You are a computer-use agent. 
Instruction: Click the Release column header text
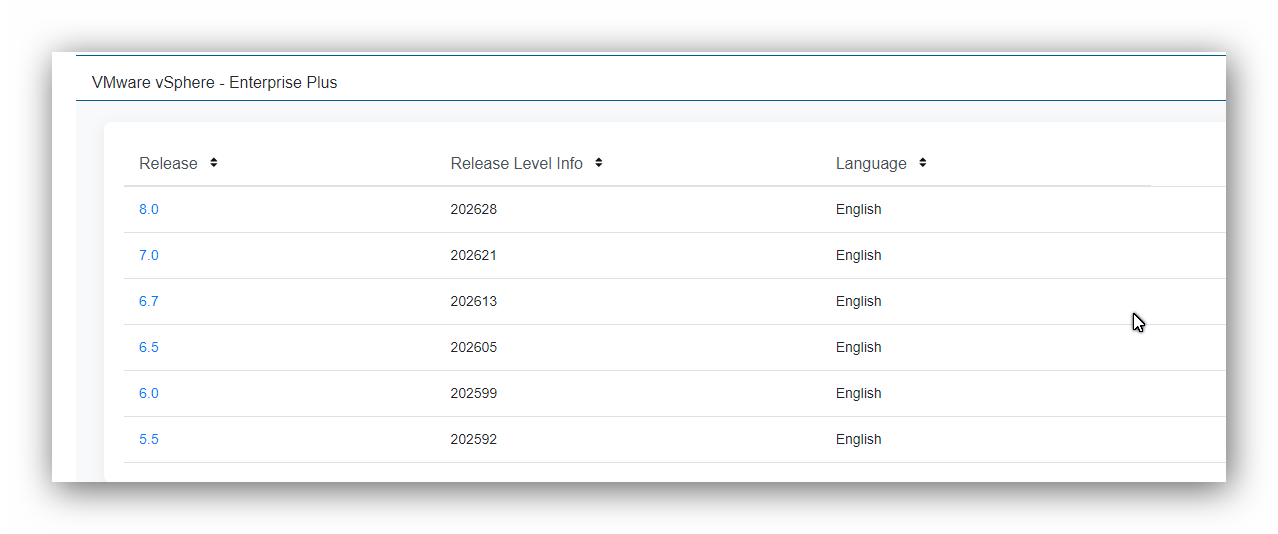click(168, 163)
